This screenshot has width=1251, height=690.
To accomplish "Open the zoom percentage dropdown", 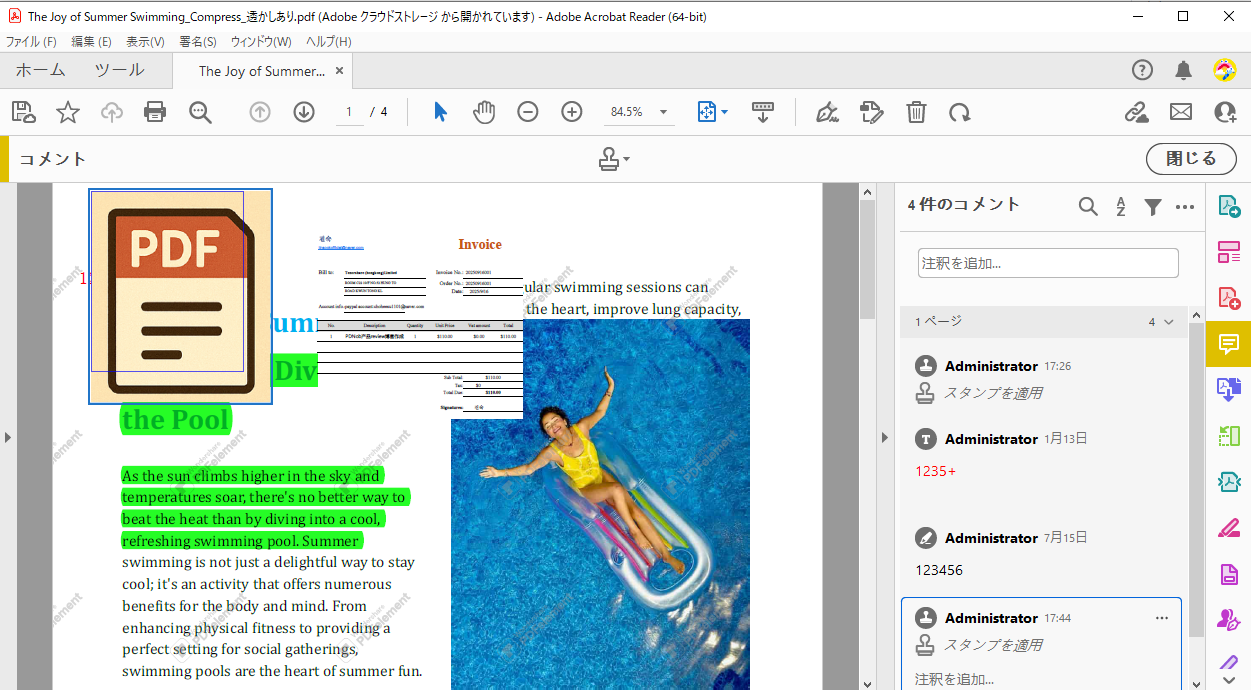I will [663, 112].
